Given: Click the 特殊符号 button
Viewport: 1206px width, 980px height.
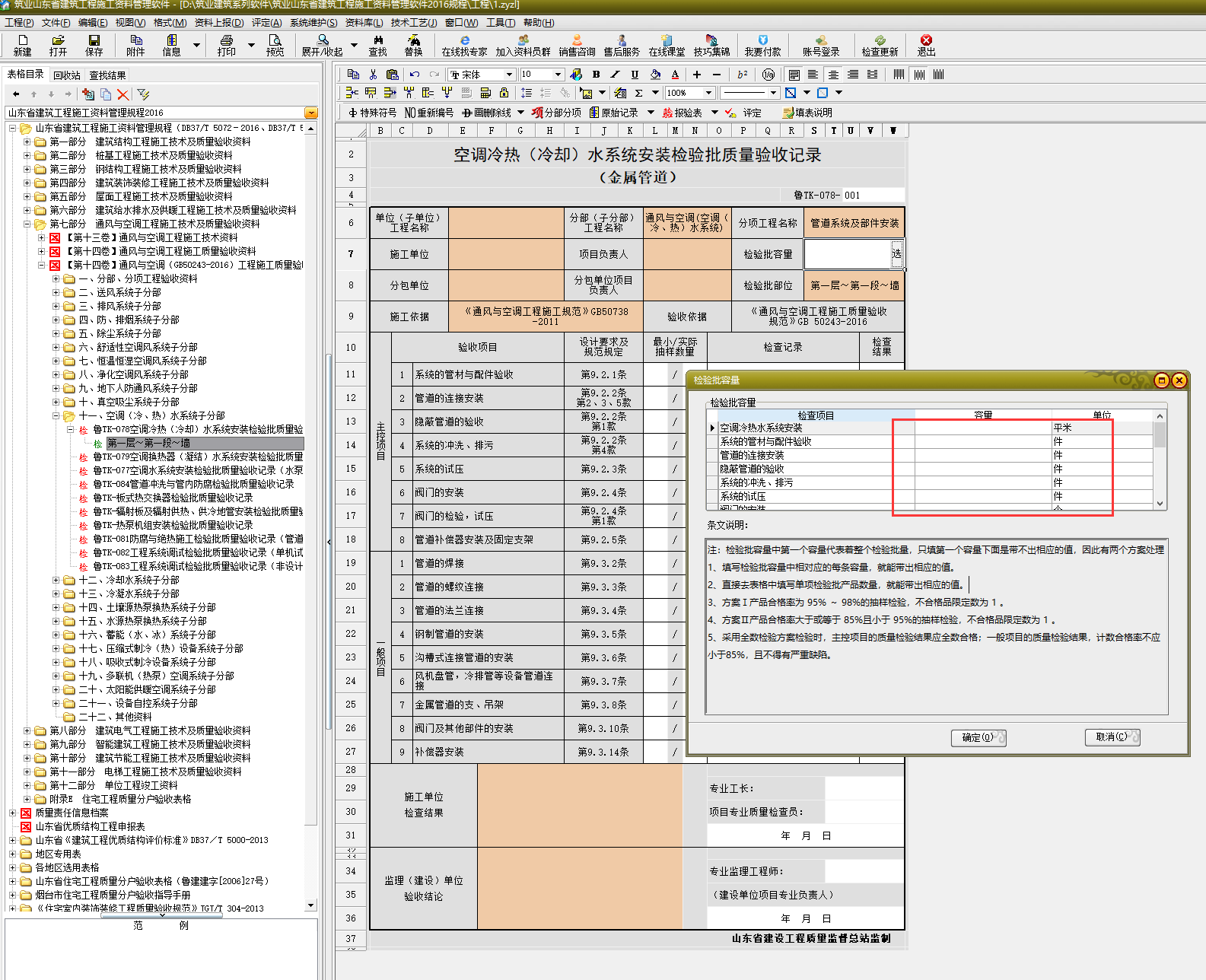Looking at the screenshot, I should (x=372, y=113).
